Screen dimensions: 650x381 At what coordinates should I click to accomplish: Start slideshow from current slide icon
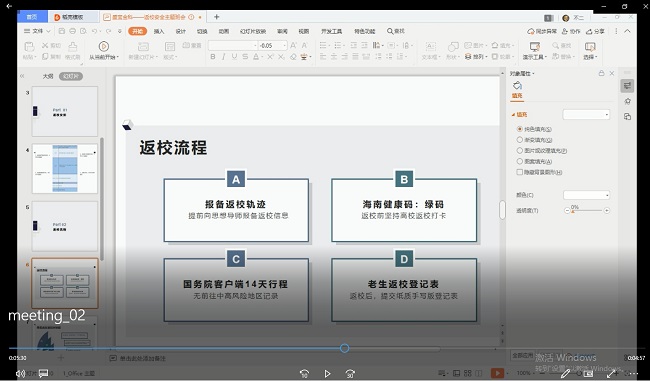pos(104,46)
